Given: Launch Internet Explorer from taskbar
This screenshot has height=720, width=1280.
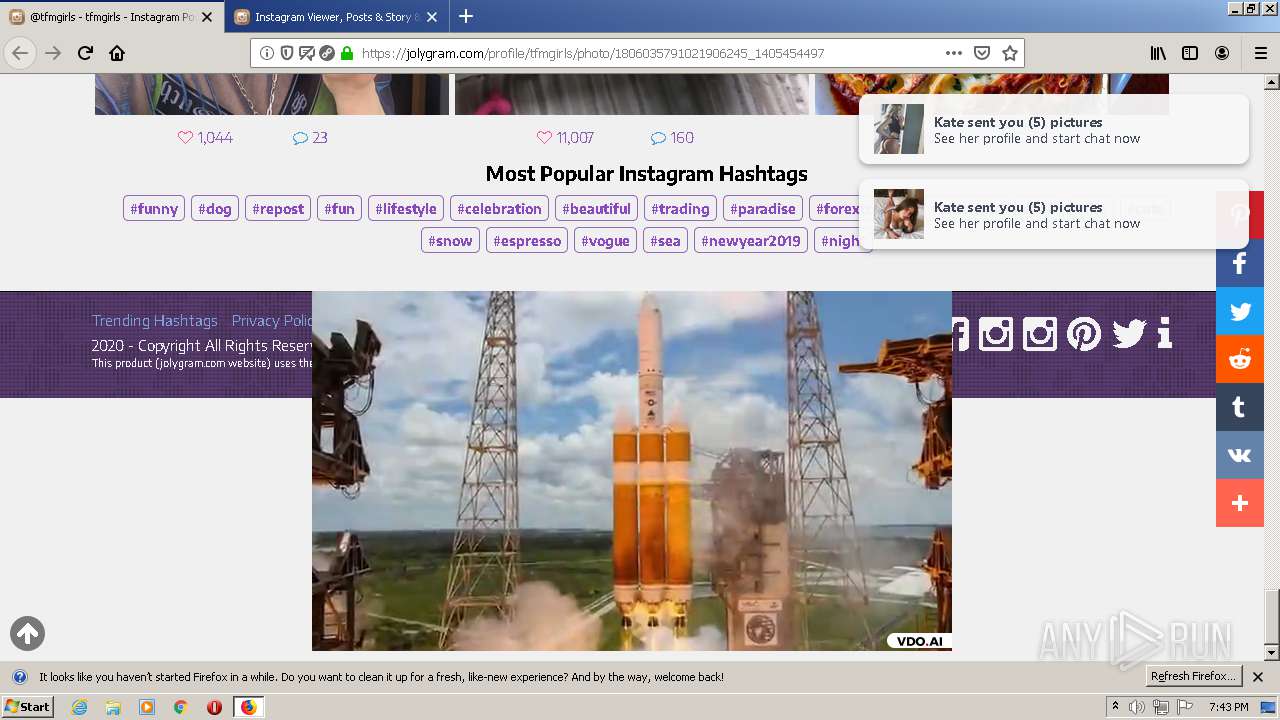Looking at the screenshot, I should click(79, 707).
